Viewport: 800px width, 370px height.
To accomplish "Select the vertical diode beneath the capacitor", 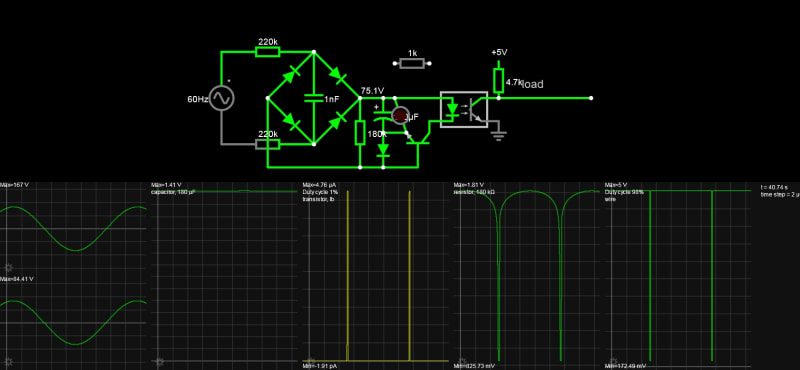I will (383, 150).
